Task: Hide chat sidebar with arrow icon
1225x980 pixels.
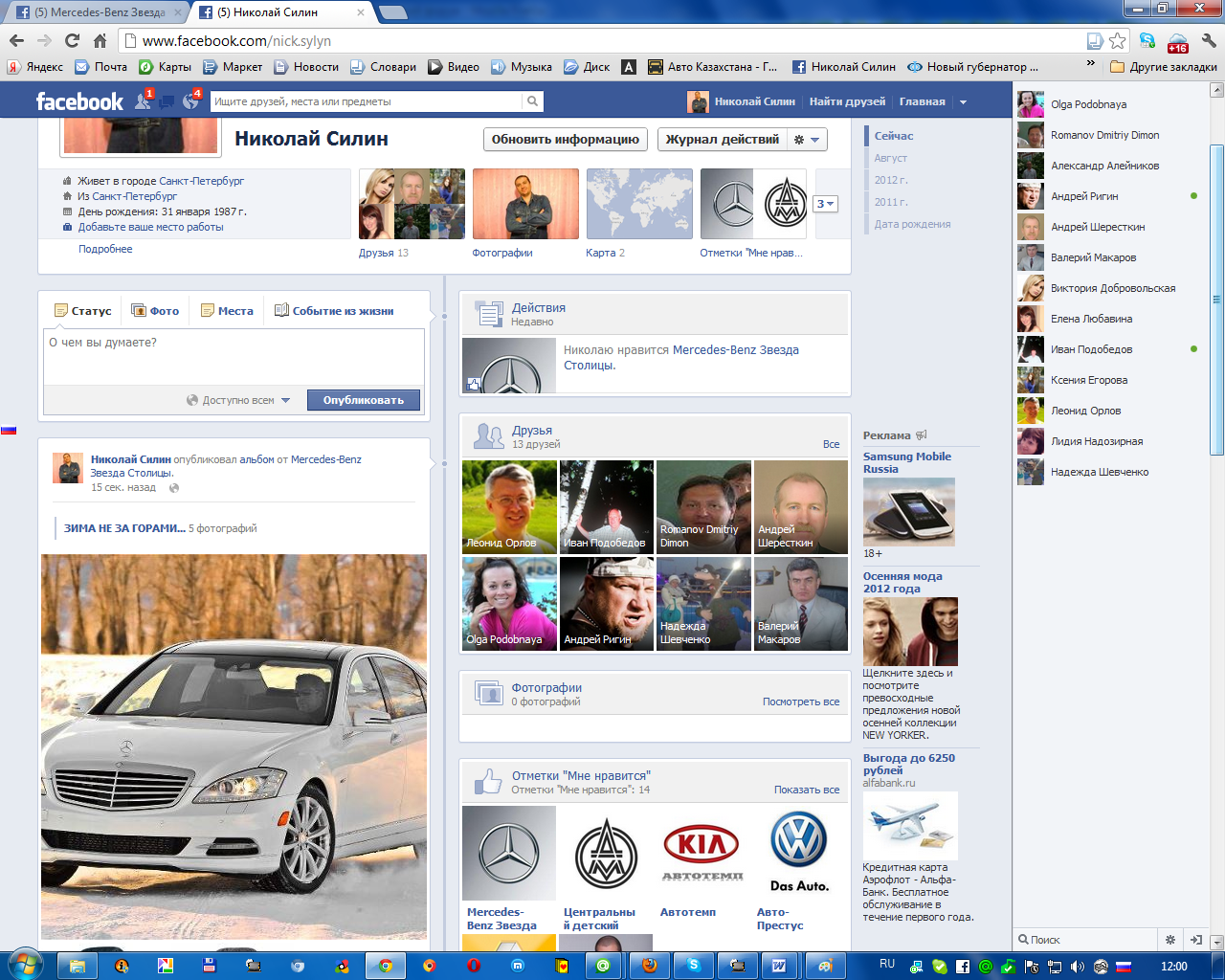Action: tap(1195, 940)
